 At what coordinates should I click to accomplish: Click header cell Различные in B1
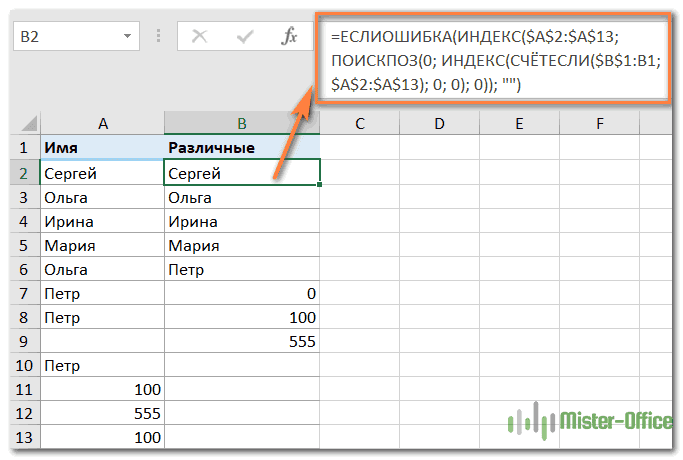[241, 148]
